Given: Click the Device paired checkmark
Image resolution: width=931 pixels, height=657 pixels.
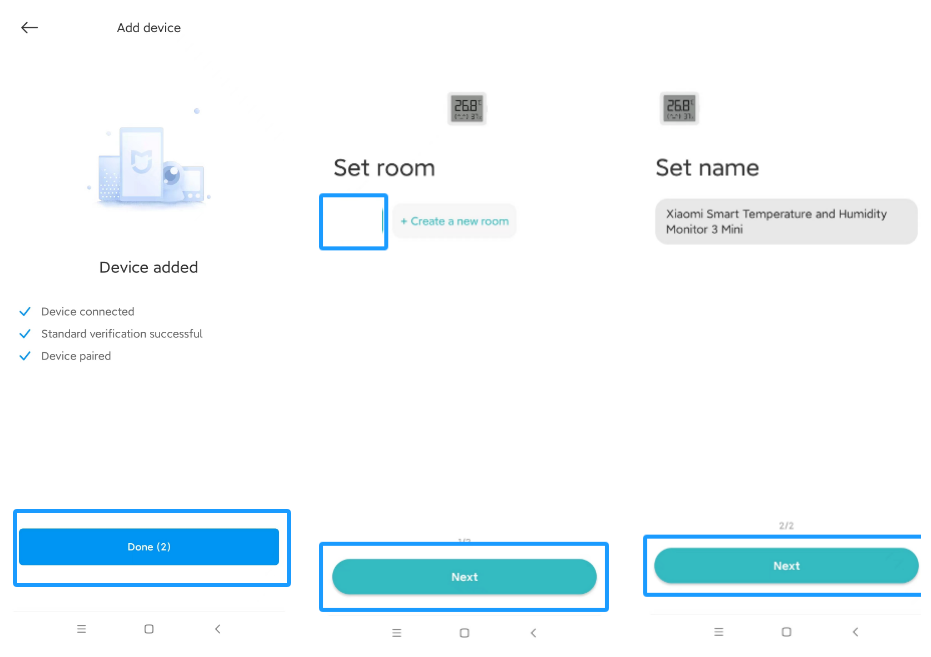Looking at the screenshot, I should 25,356.
